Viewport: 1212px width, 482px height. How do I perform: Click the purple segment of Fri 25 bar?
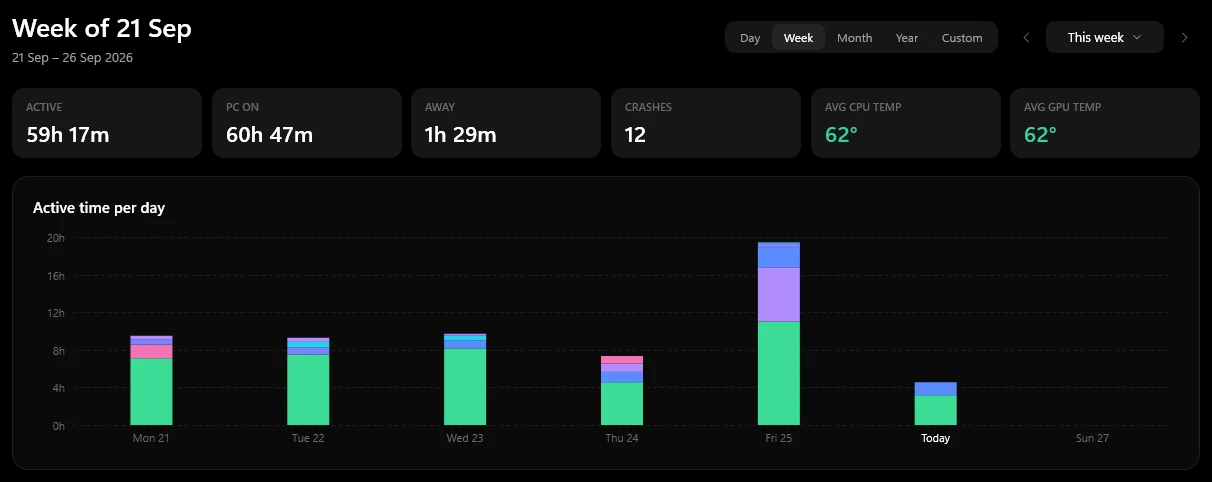(779, 294)
